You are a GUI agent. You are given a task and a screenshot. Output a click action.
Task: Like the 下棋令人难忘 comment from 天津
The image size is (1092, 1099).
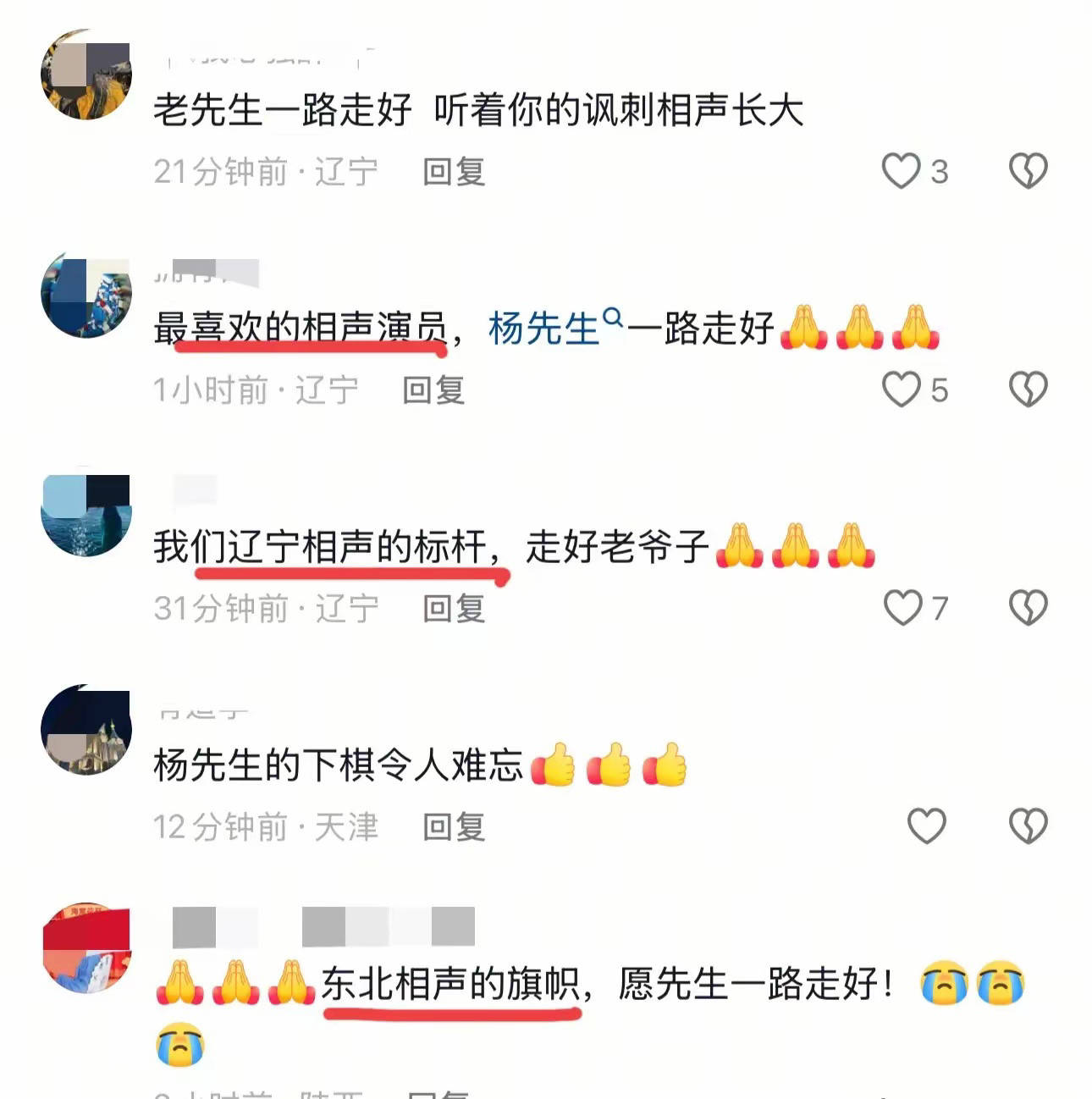coord(926,826)
